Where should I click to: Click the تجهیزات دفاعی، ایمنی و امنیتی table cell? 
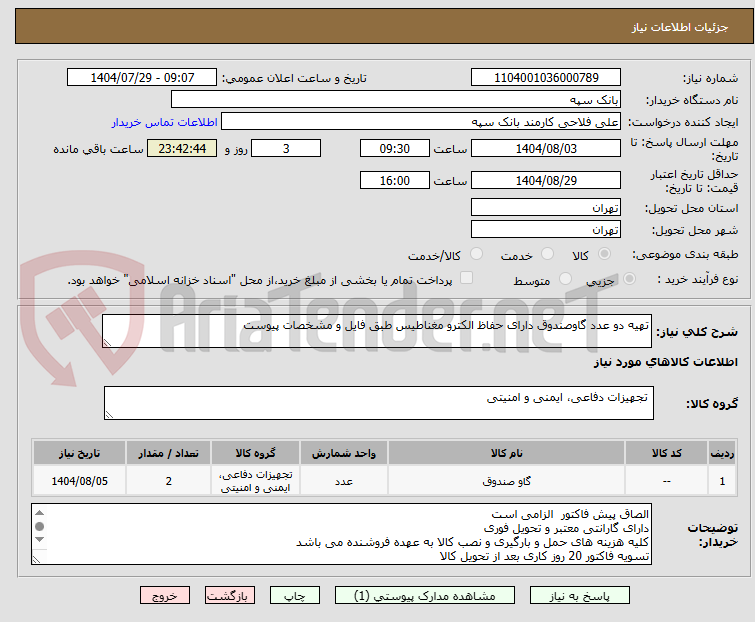point(255,480)
